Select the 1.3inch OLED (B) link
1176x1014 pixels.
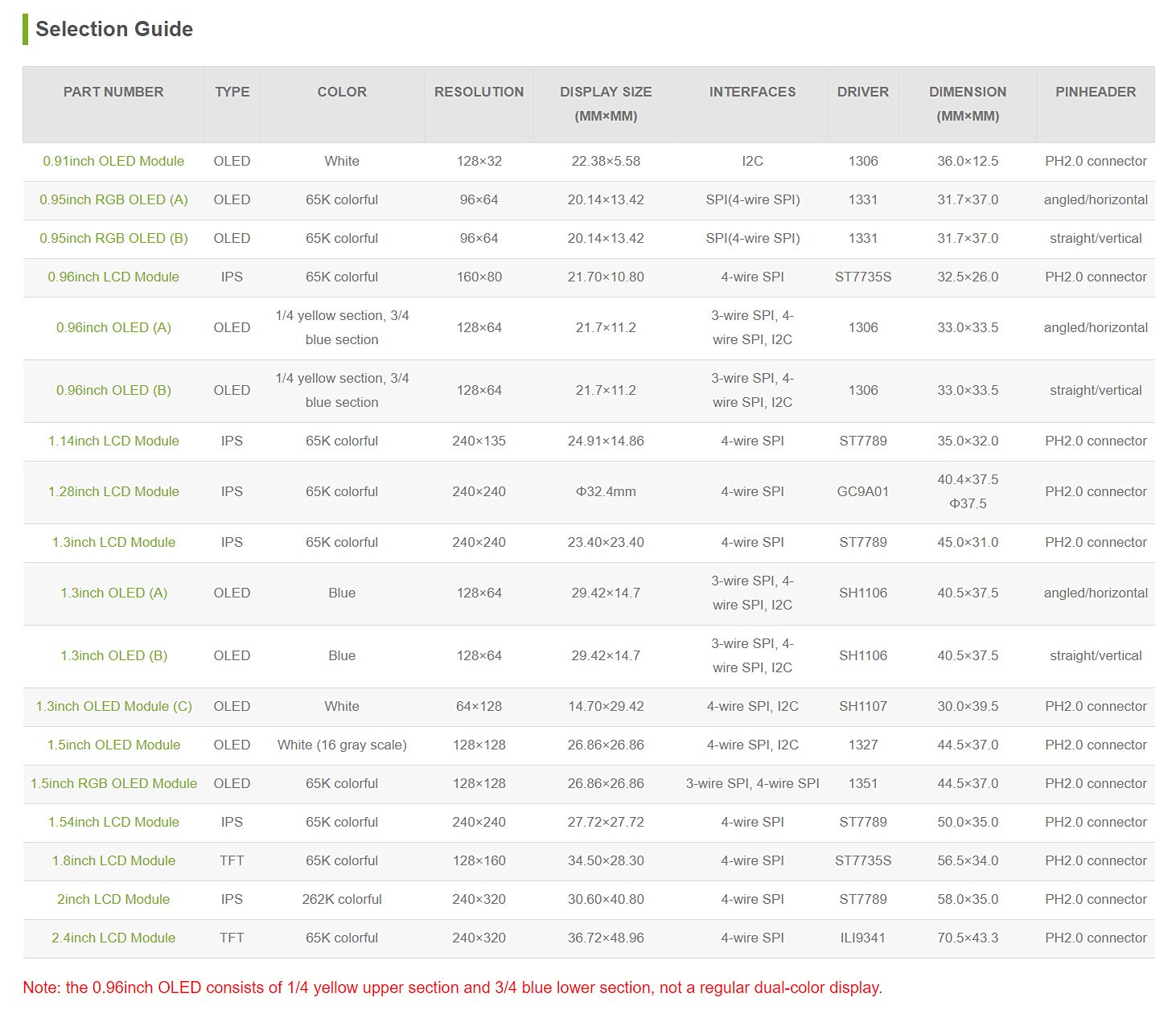113,655
